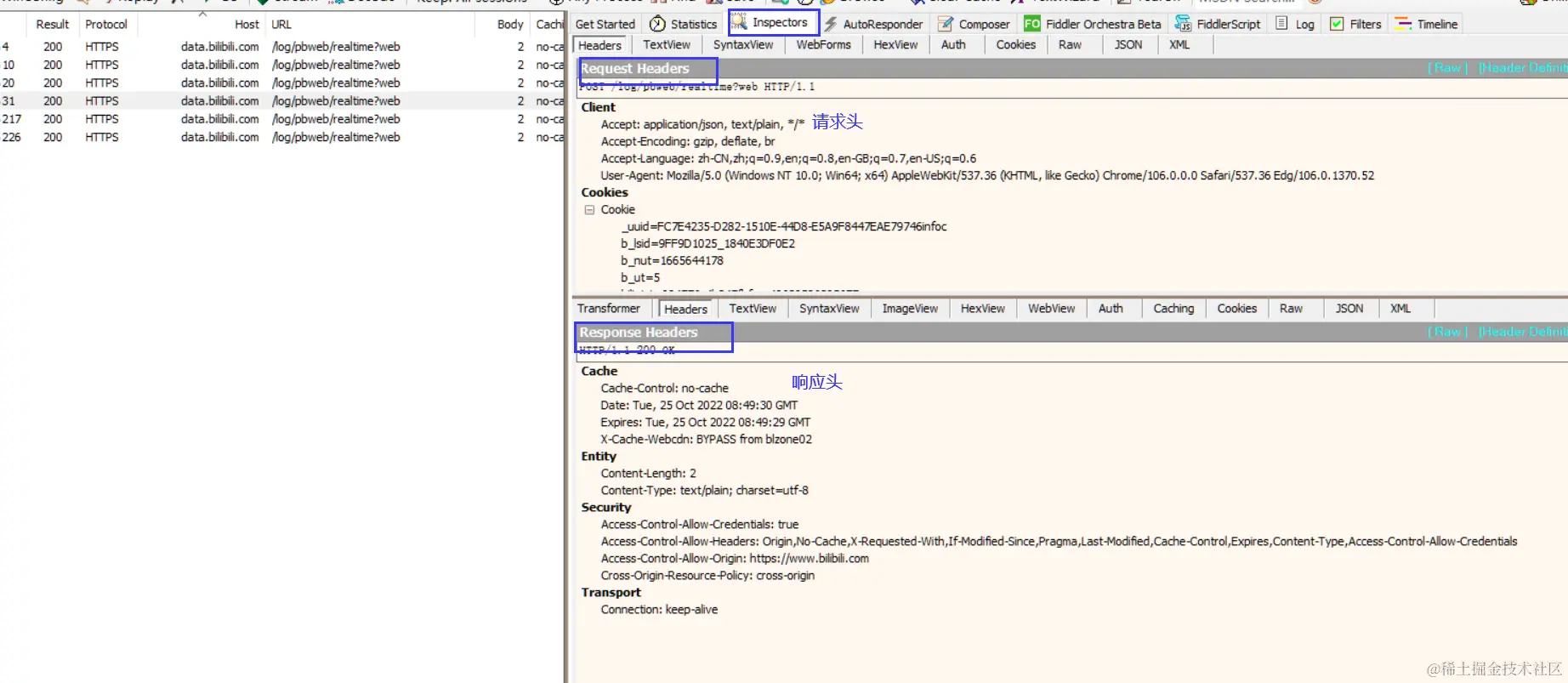1568x683 pixels.
Task: Click the Raw link in Response Headers bar
Action: click(x=1447, y=332)
